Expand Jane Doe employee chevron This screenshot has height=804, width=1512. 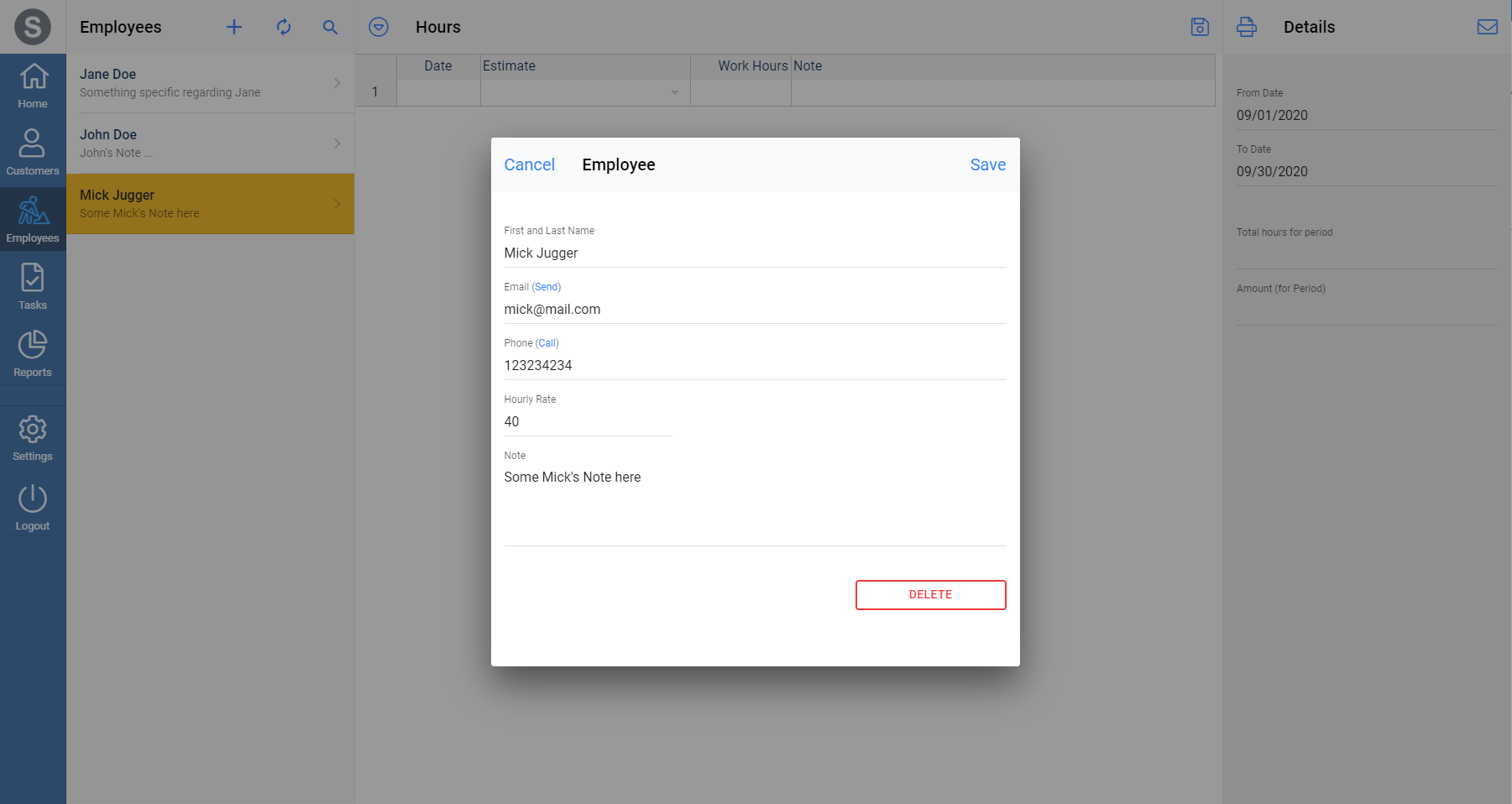click(337, 82)
